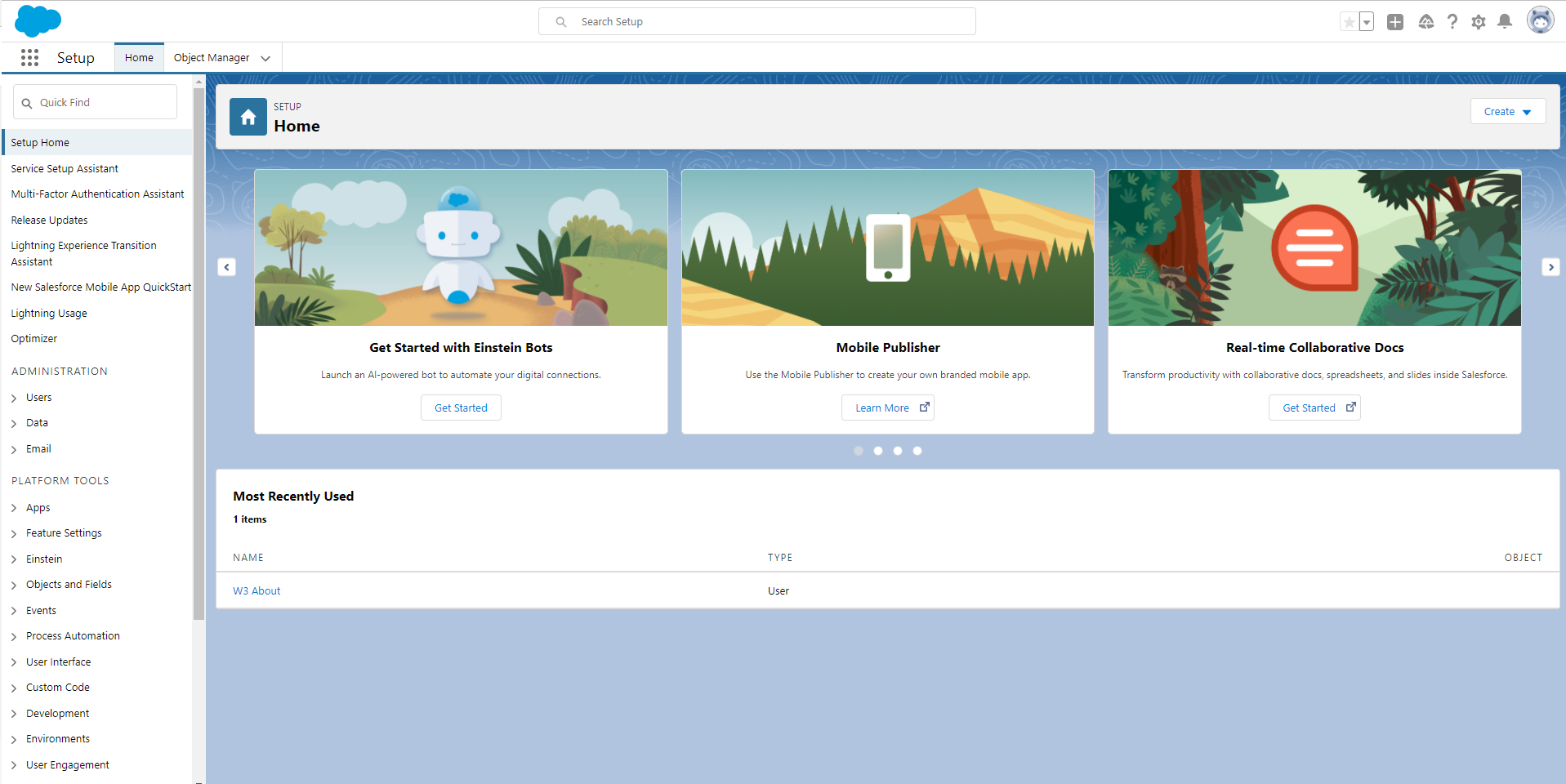Select the first carousel page dot
Screen dimensions: 1566x784
859,451
